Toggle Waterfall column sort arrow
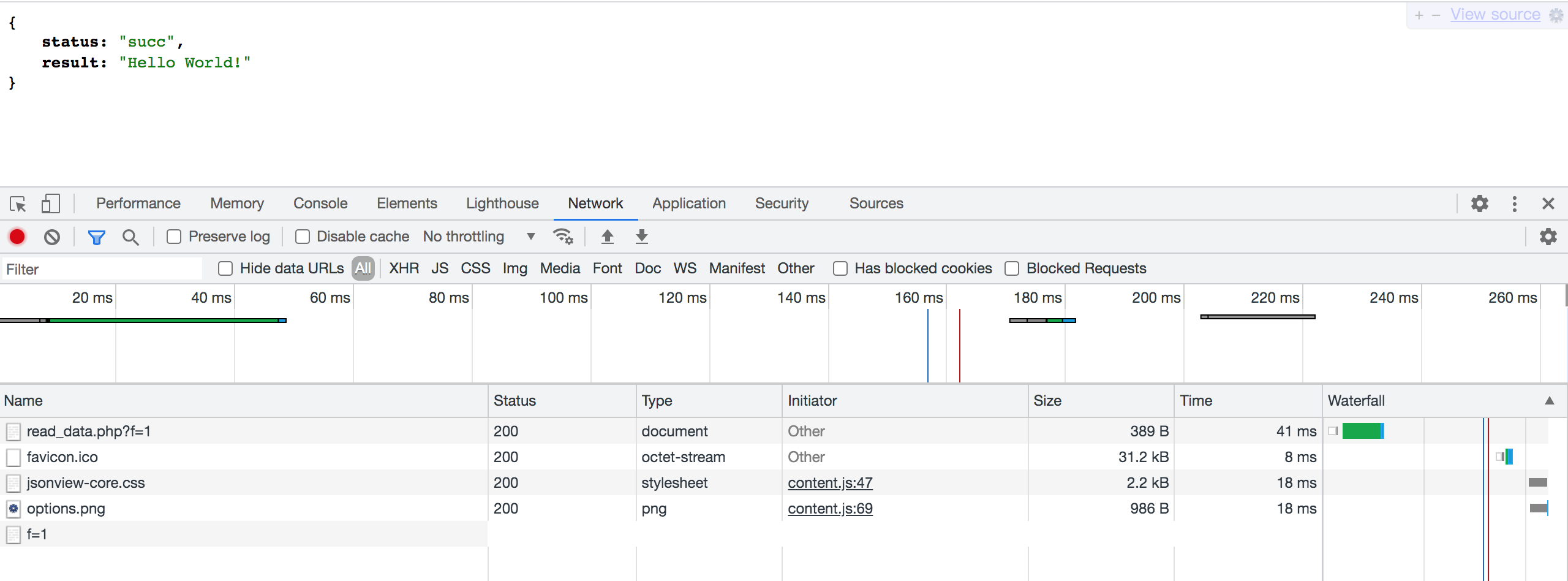The image size is (1568, 581). (x=1550, y=401)
